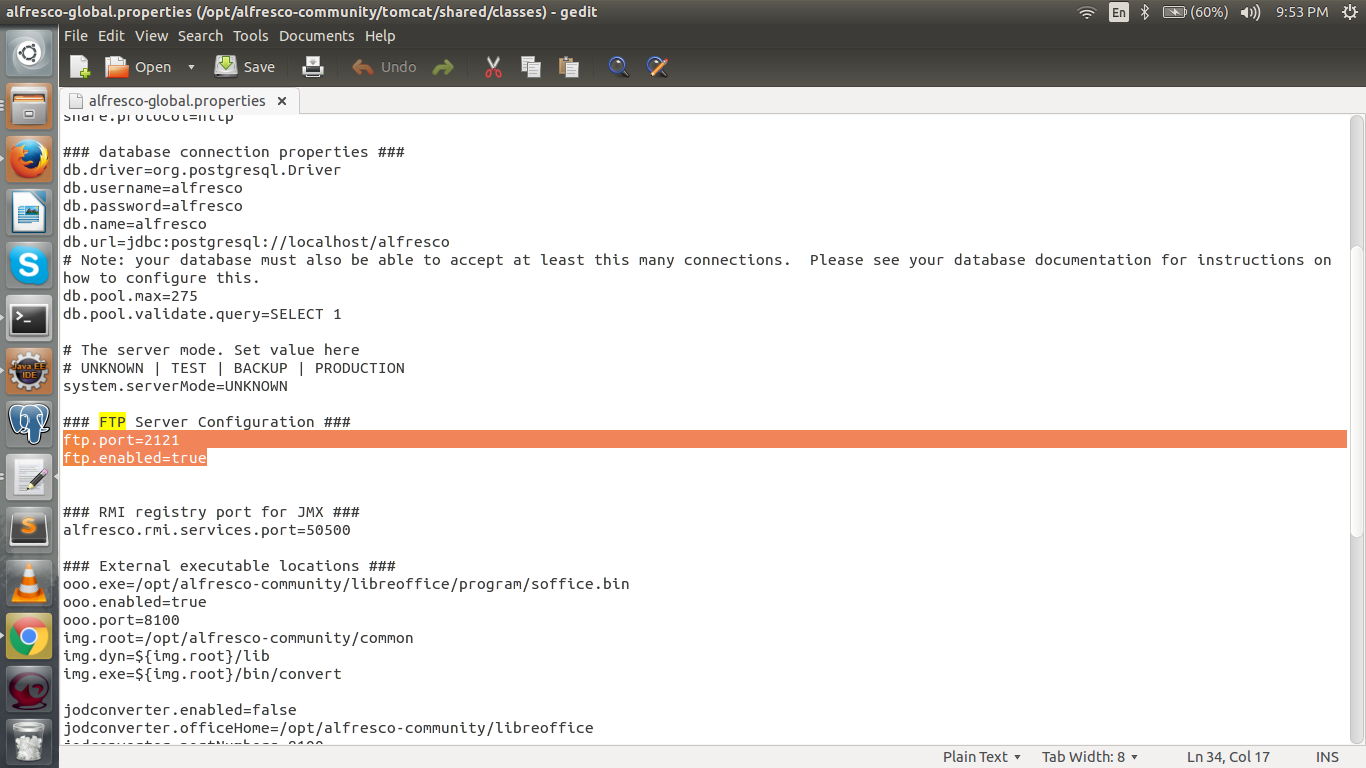Open the red swirl app in dock
Viewport: 1366px width, 768px height.
[x=29, y=689]
